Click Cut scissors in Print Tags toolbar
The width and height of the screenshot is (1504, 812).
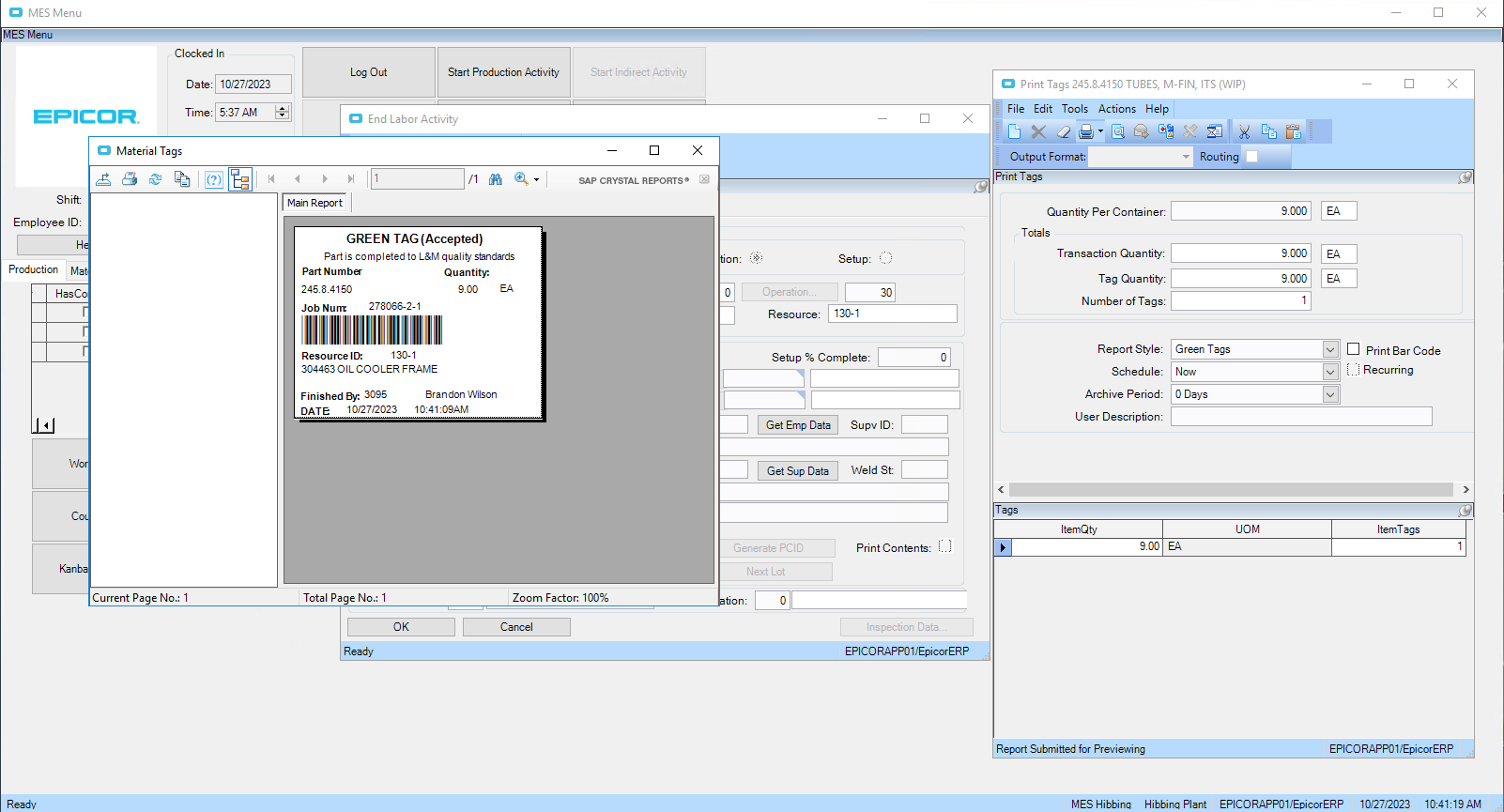click(1244, 131)
